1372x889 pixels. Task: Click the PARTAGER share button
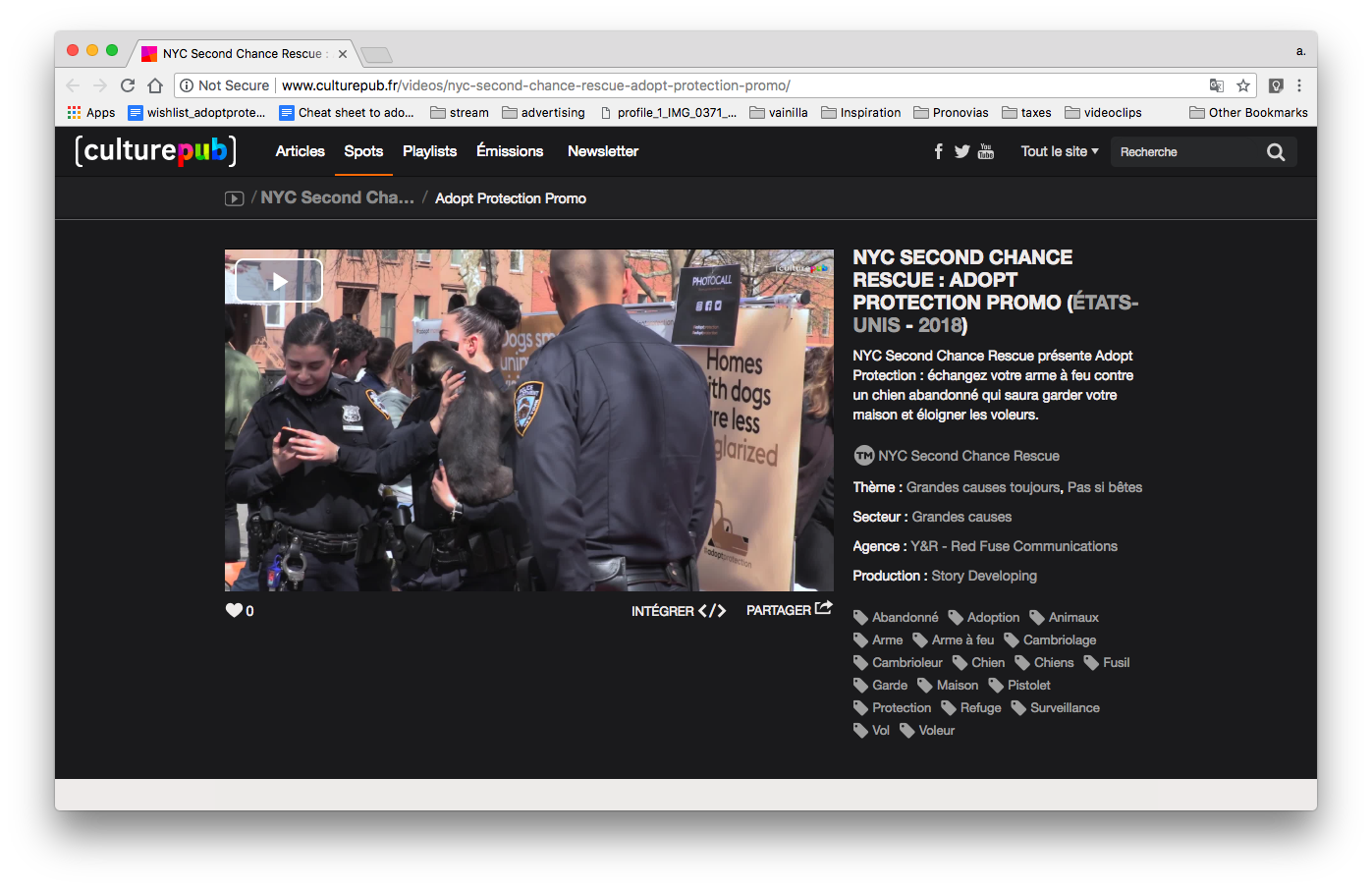click(x=789, y=610)
